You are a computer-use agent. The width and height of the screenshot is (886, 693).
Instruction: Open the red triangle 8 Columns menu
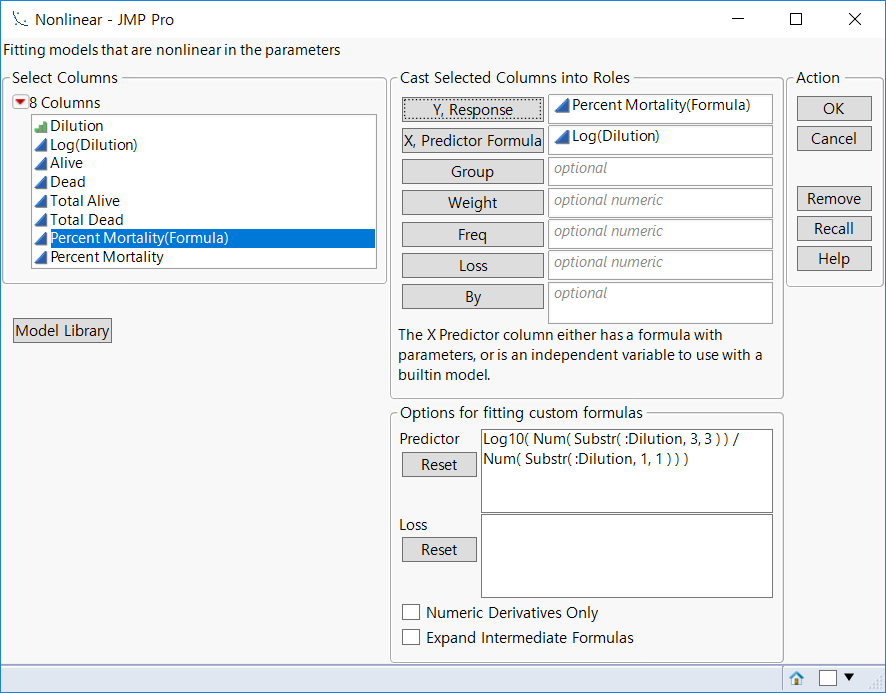pos(20,103)
